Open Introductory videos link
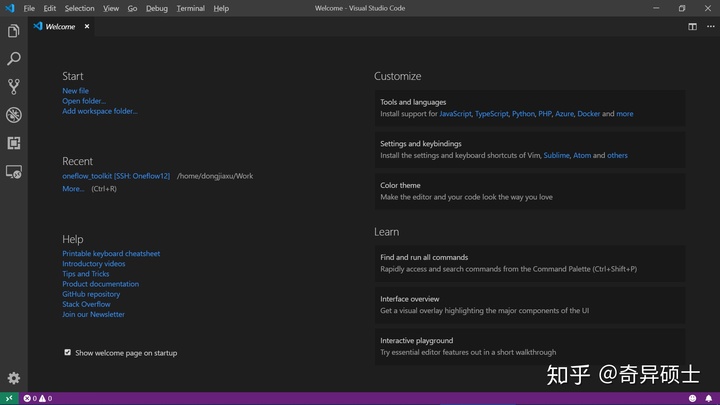Screen dimensions: 720x405 pos(94,264)
